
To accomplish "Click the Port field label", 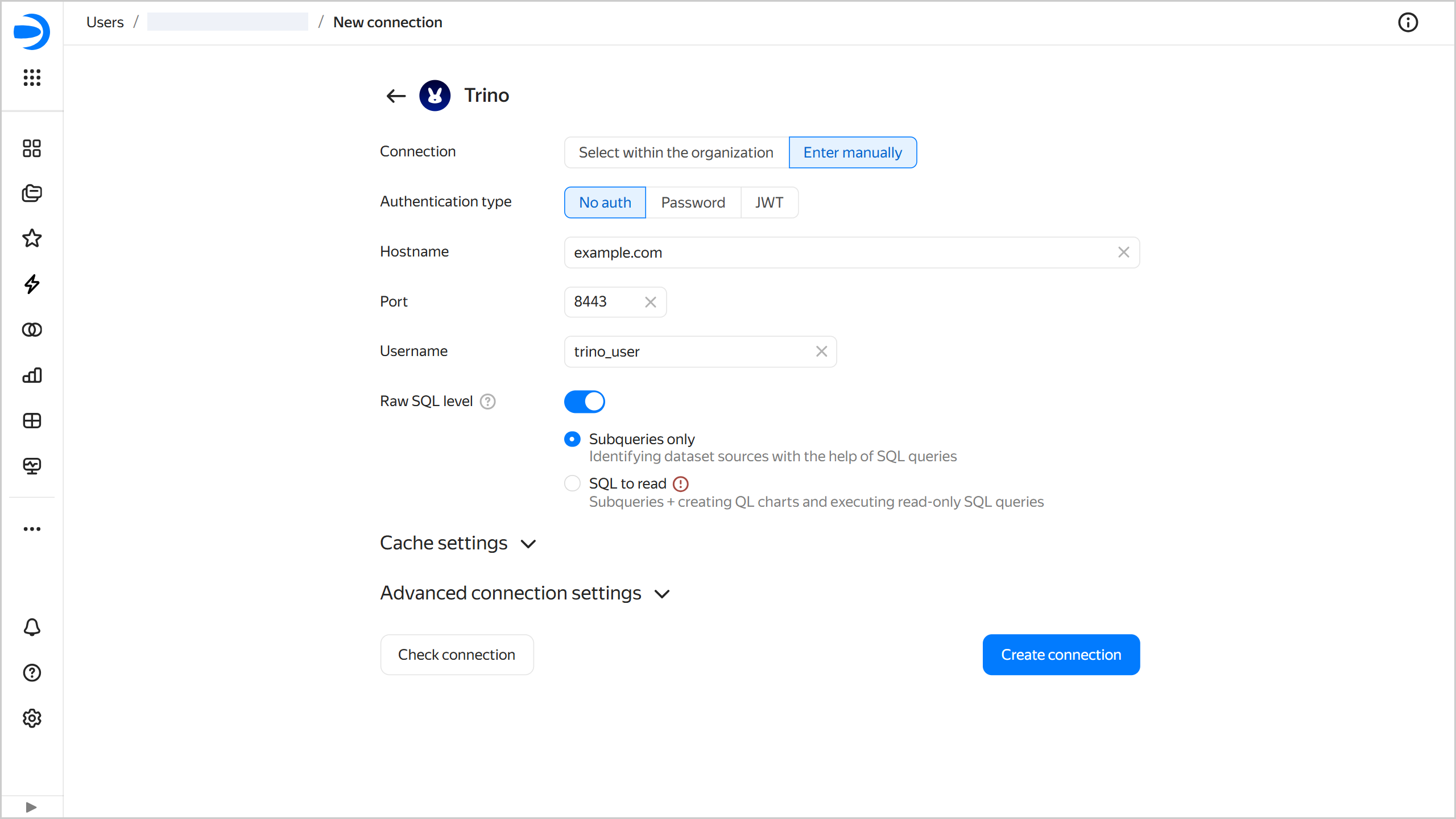I will click(x=394, y=301).
